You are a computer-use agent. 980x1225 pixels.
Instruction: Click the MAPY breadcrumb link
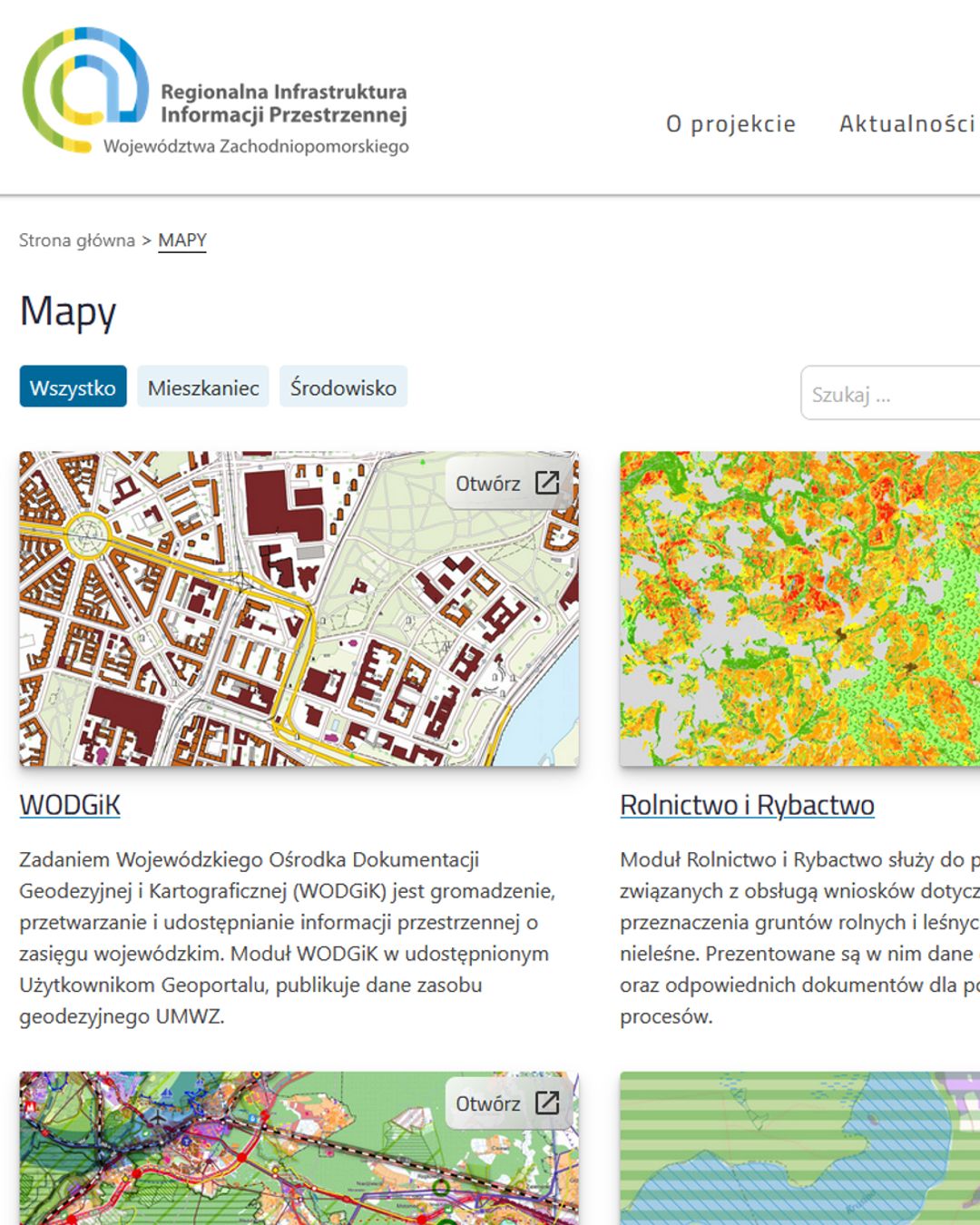click(x=182, y=240)
